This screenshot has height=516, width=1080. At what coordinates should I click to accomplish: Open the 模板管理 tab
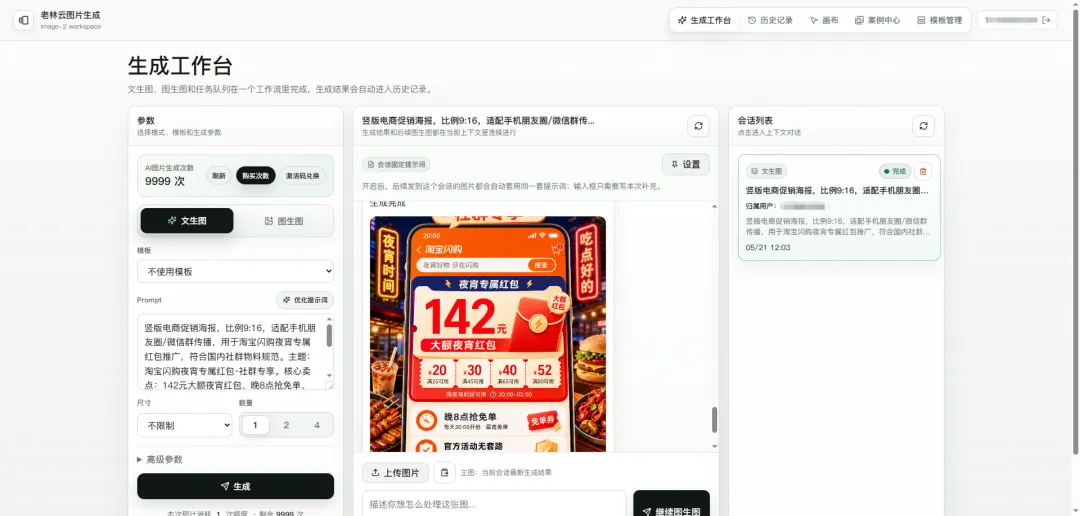[x=939, y=20]
